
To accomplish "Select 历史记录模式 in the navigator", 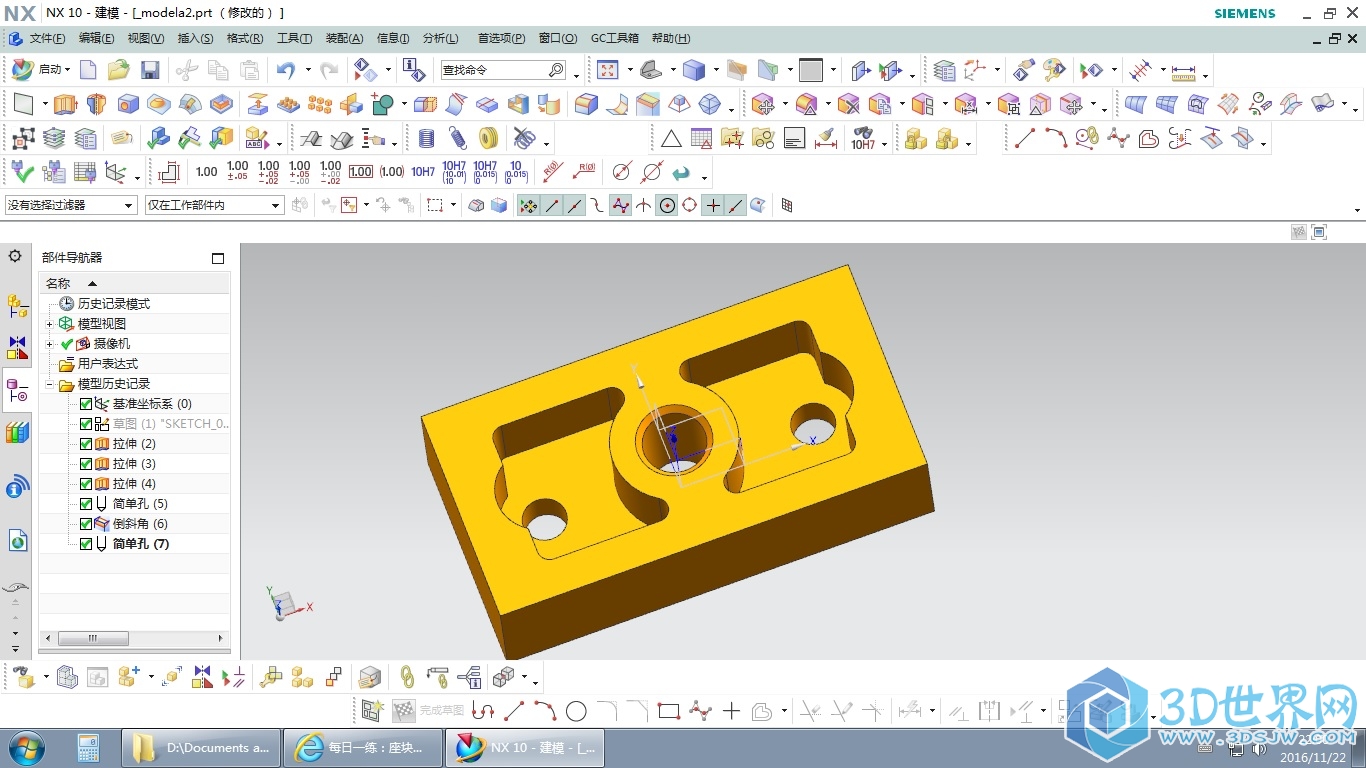I will coord(114,304).
